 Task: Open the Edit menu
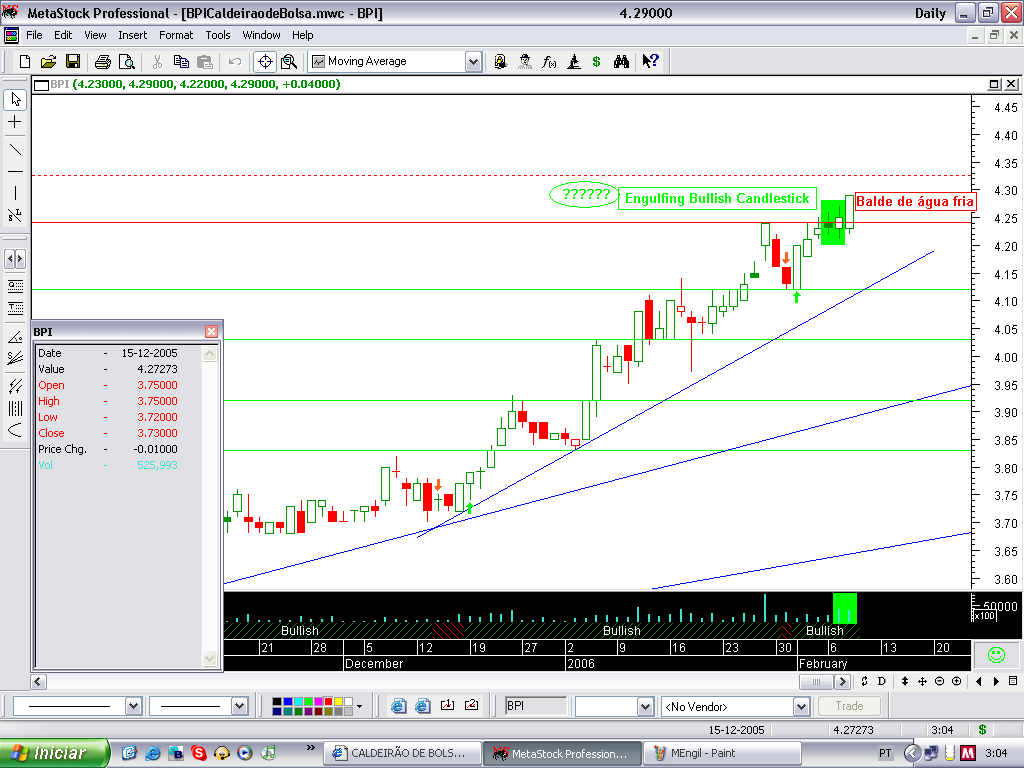coord(63,35)
